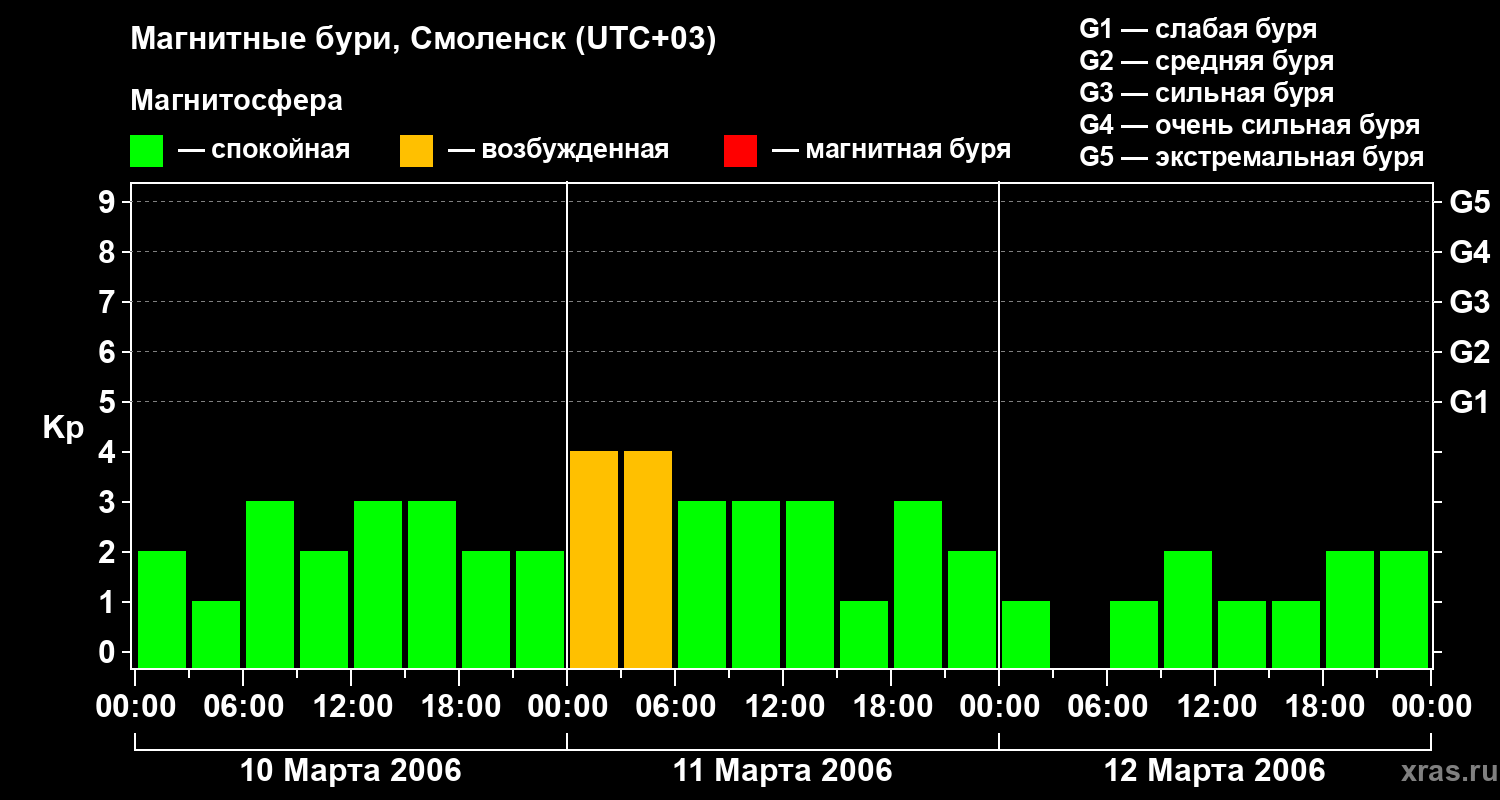Viewport: 1500px width, 800px height.
Task: Click the G1 tick label on right scale
Action: click(x=1469, y=403)
